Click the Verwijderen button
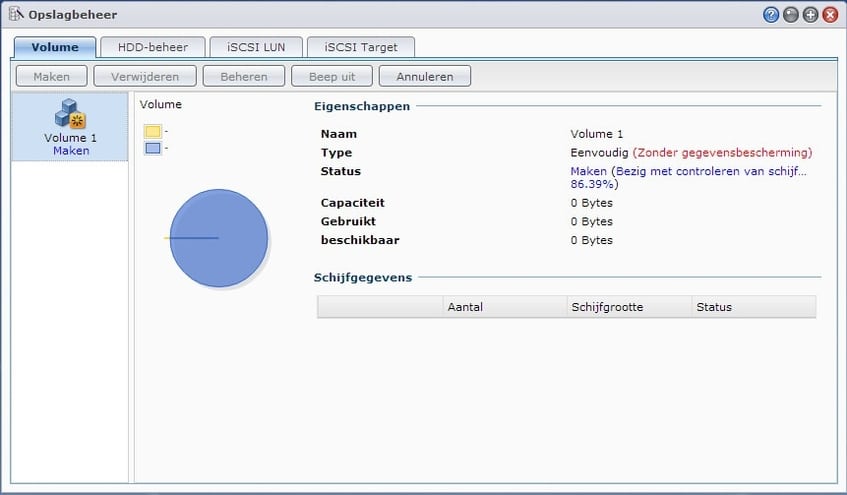 [144, 76]
